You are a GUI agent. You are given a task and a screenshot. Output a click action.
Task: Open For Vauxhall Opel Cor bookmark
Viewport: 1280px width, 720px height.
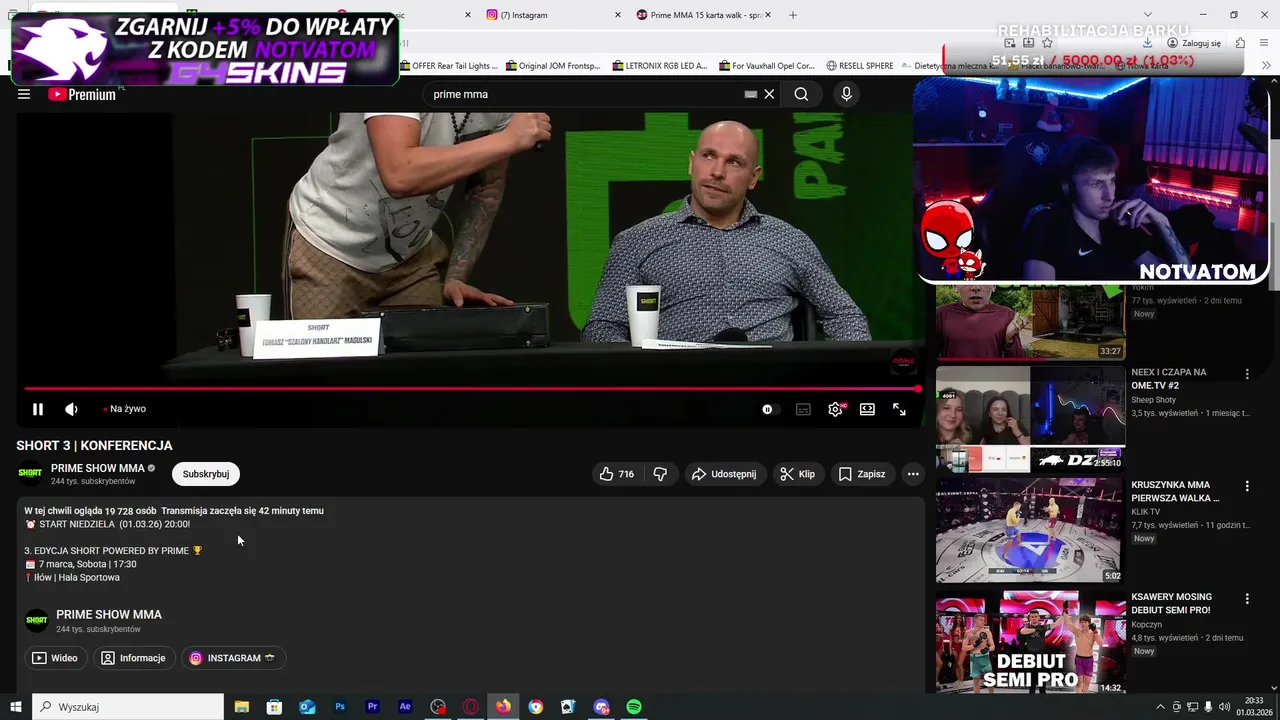766,66
